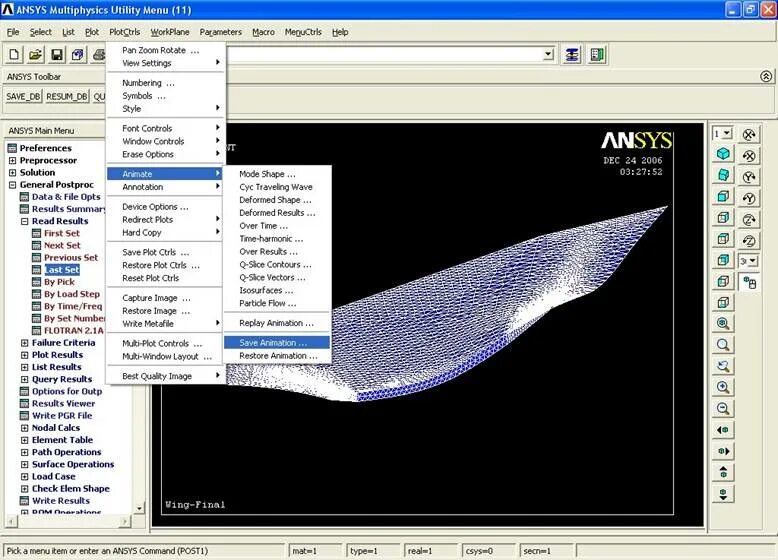
Task: Open the Help menu
Action: point(340,32)
